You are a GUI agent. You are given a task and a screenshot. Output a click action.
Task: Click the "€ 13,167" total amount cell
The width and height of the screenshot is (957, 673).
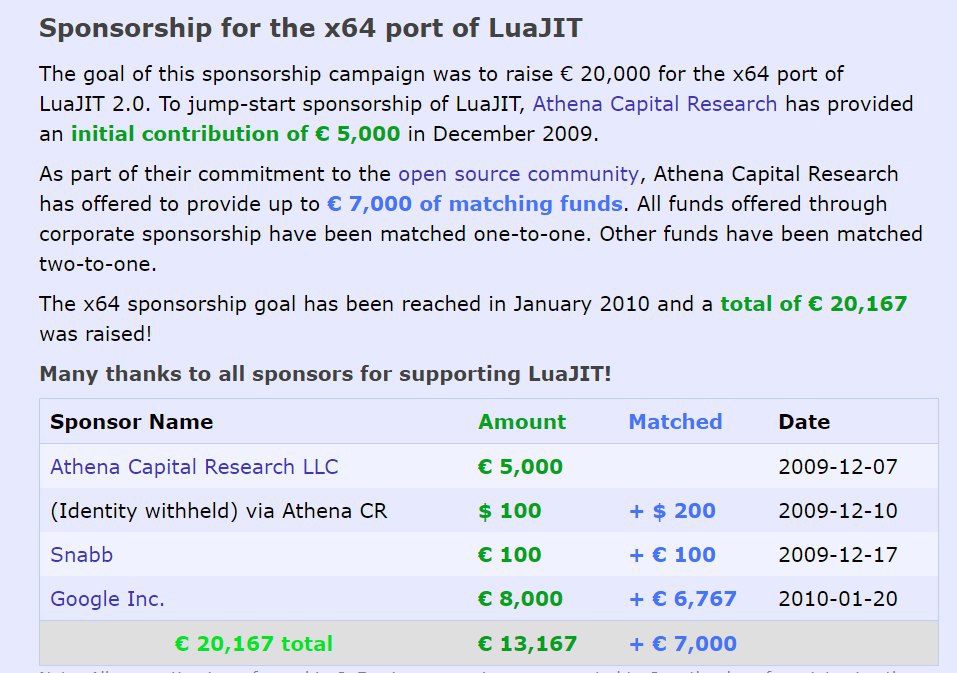click(x=523, y=644)
